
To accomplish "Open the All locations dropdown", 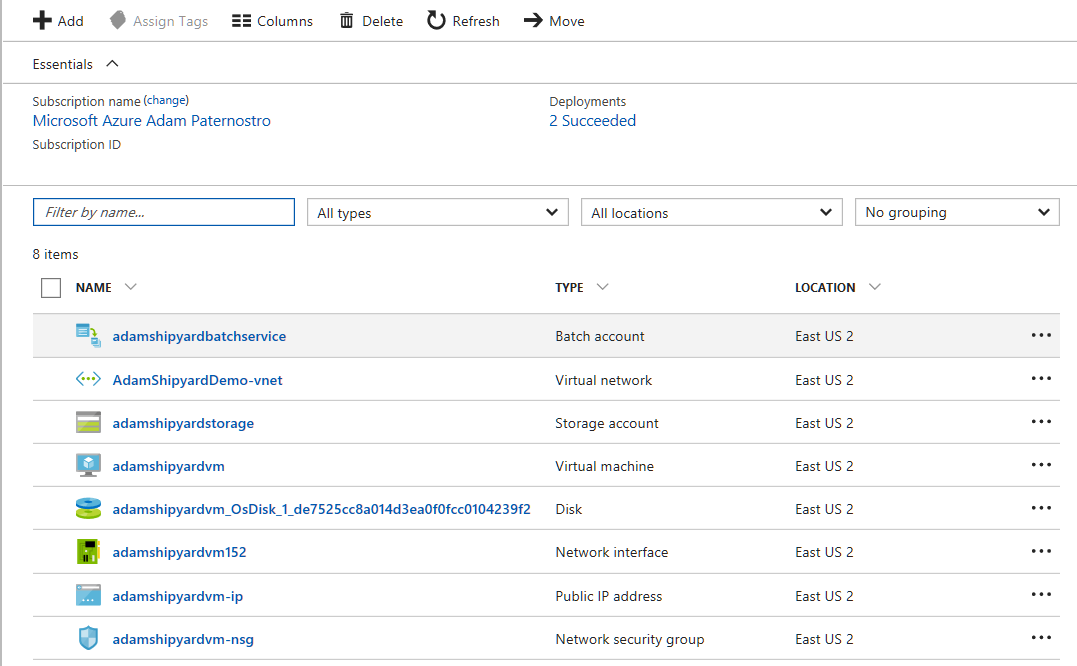I will click(712, 212).
